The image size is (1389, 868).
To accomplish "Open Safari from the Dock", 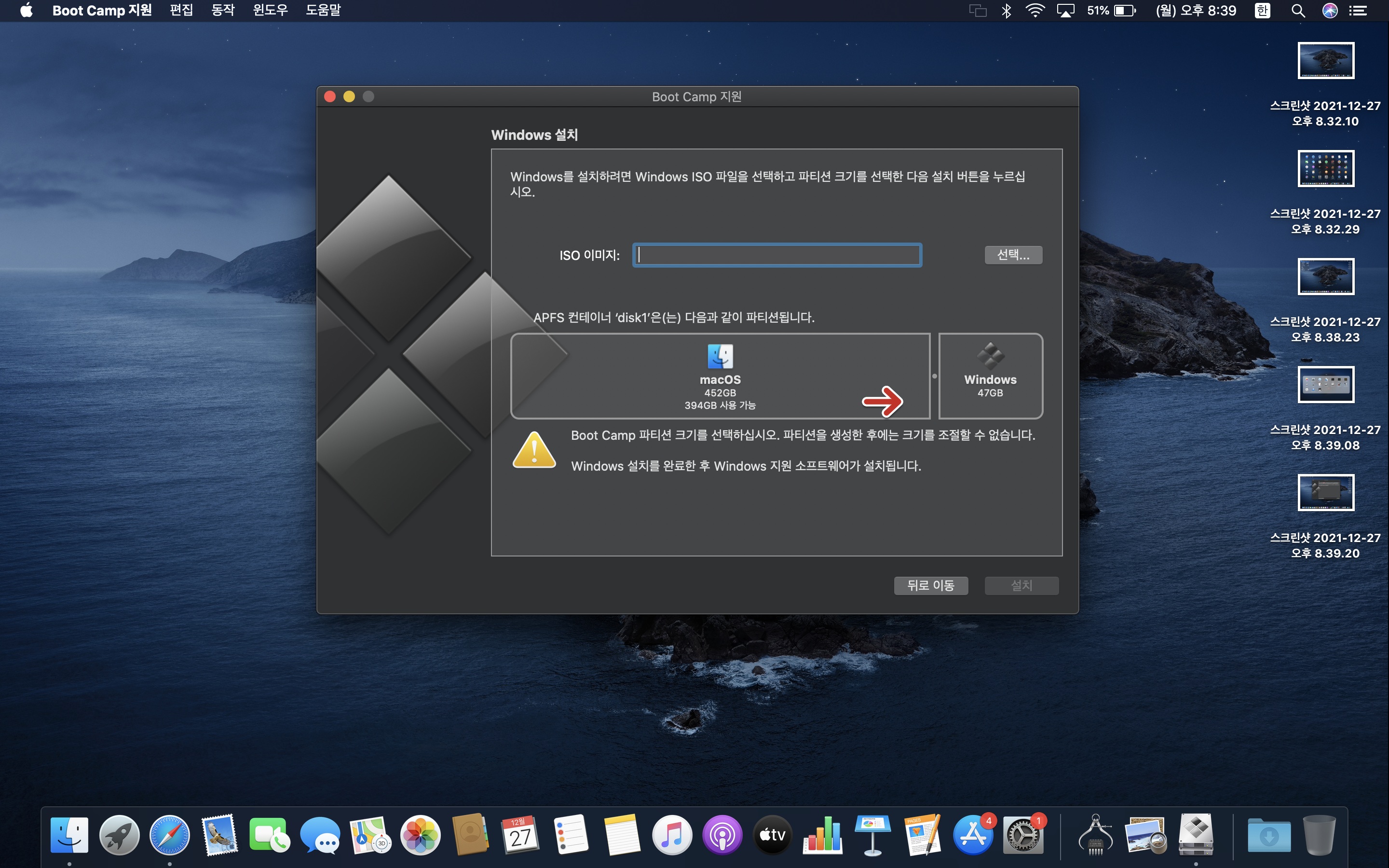I will 169,834.
